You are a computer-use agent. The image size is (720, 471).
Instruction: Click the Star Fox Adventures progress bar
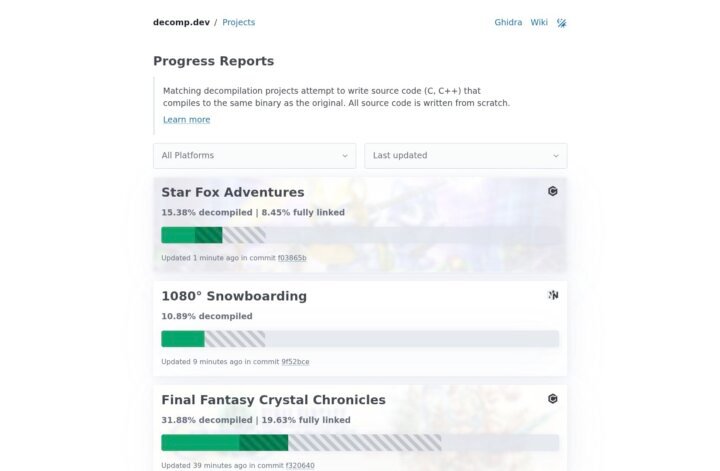point(360,235)
